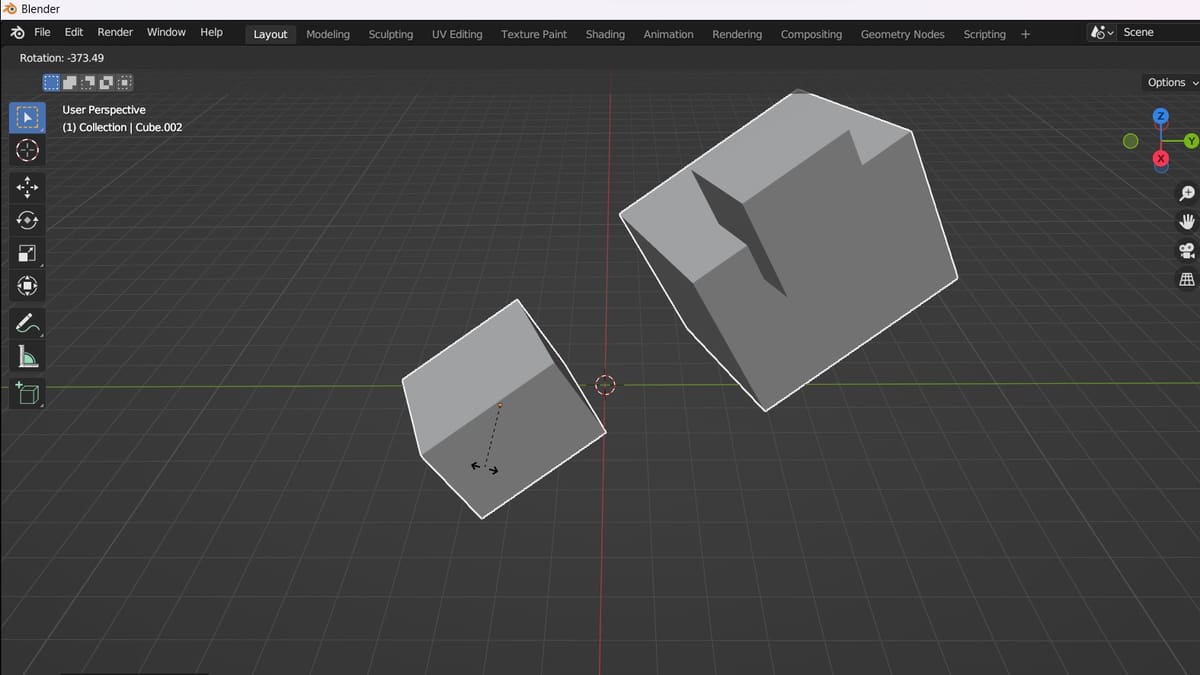1200x675 pixels.
Task: Switch to the UV Editing workspace tab
Action: (x=457, y=34)
